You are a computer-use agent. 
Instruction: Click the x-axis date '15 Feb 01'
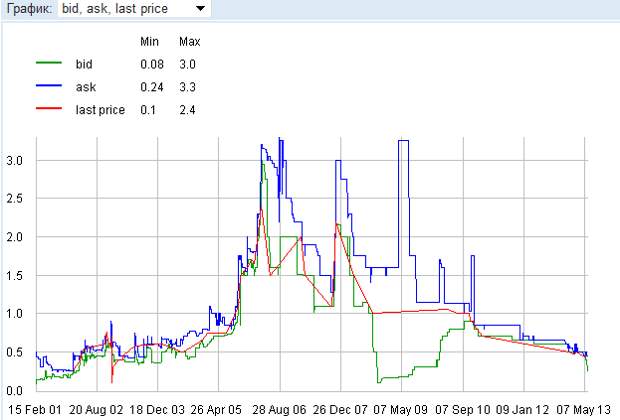pyautogui.click(x=35, y=410)
